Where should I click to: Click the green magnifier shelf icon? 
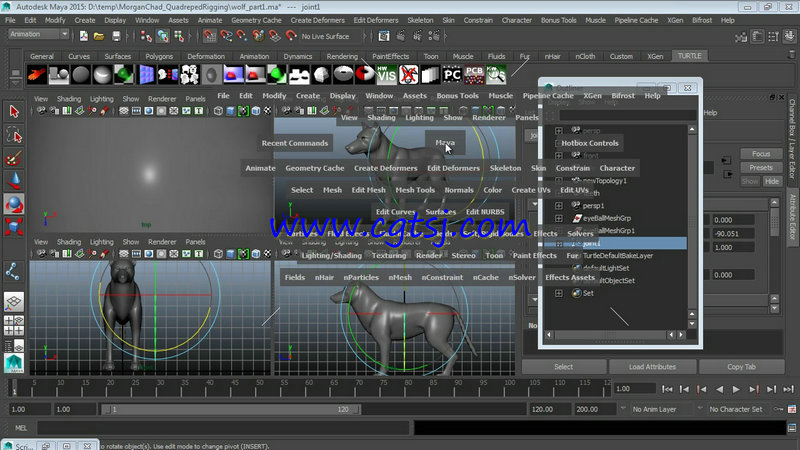coord(495,74)
